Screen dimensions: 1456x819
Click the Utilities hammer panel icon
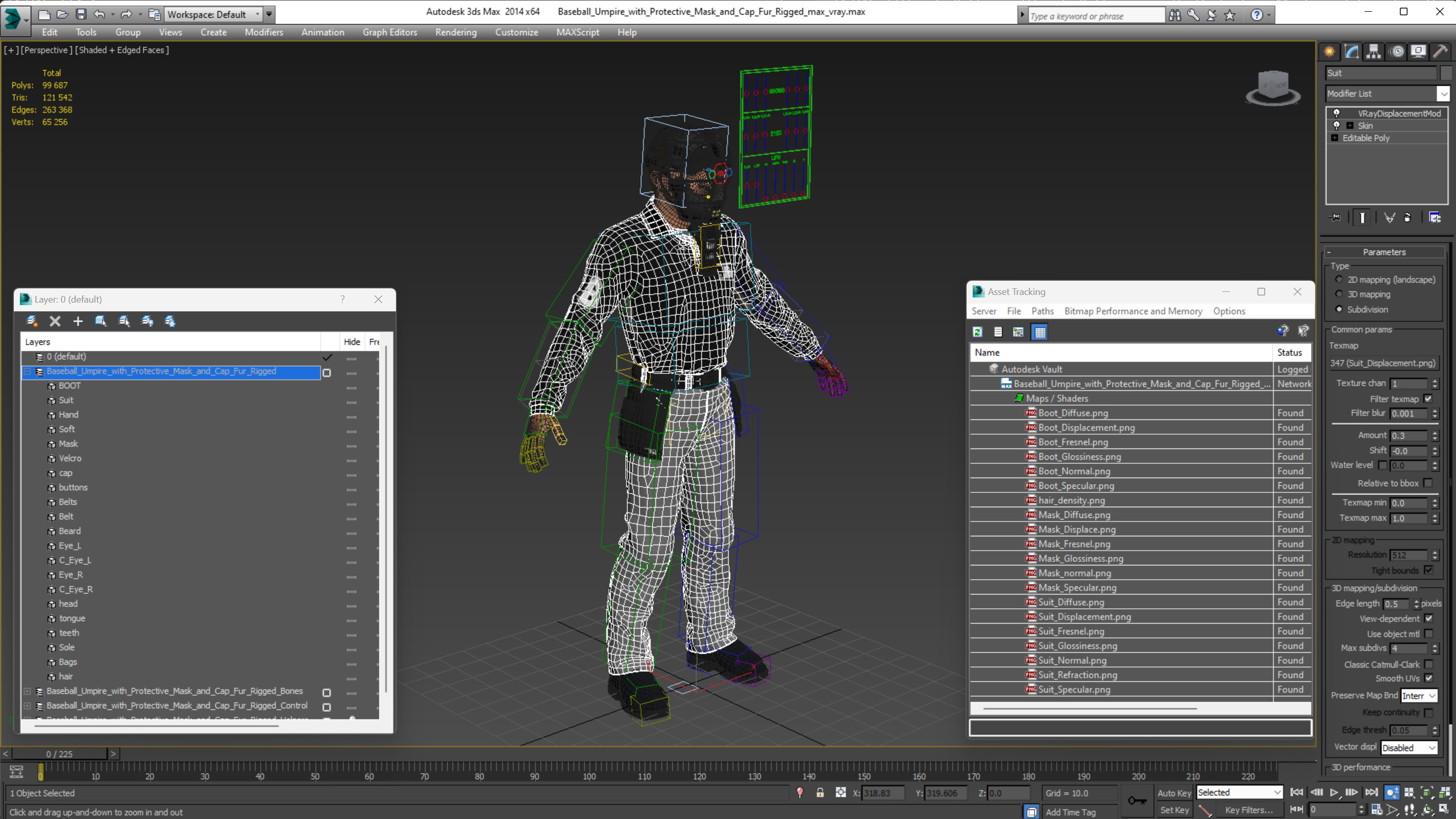[1440, 52]
